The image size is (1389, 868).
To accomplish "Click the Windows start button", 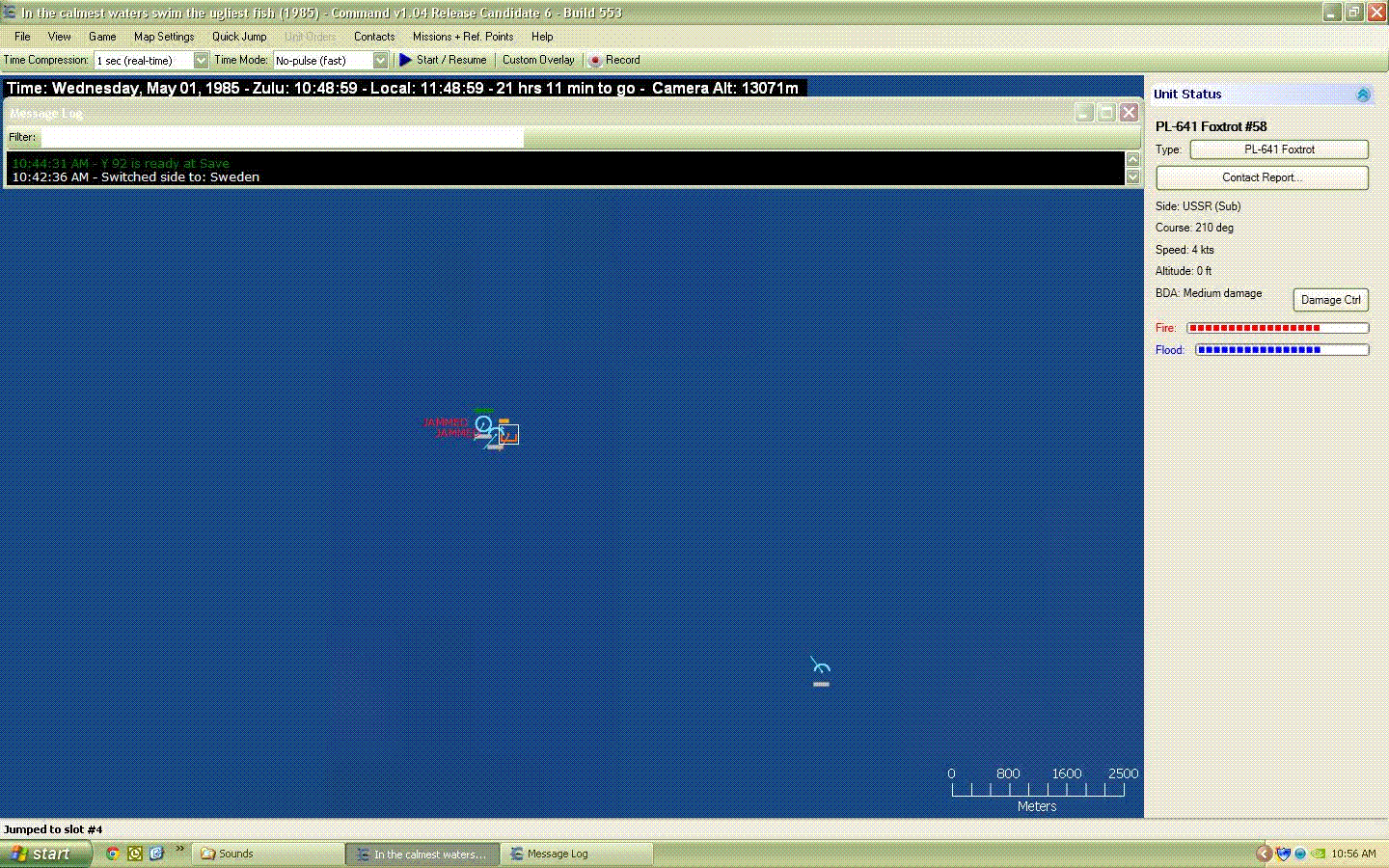I will 45,854.
